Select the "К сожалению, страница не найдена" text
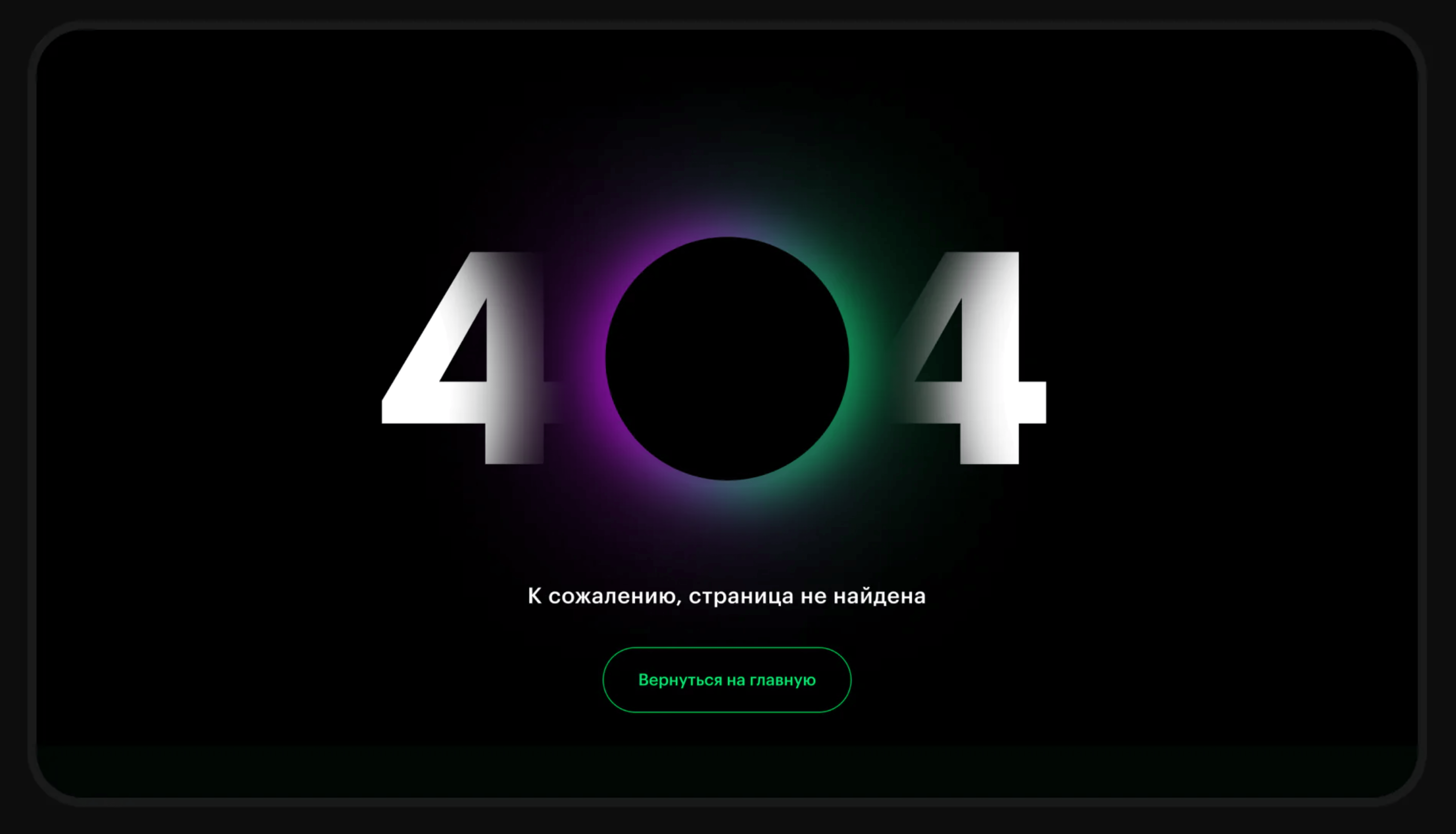 pyautogui.click(x=727, y=596)
